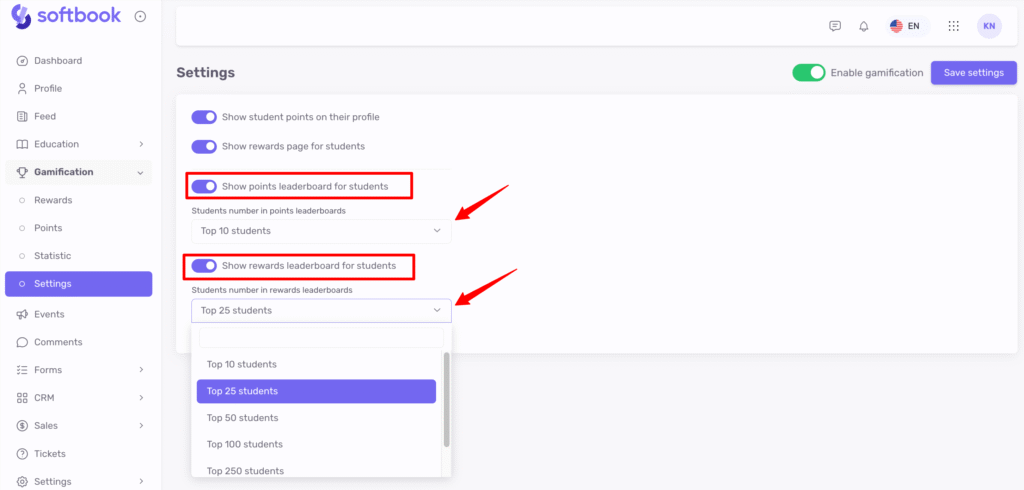Click the Softbook logo
Image resolution: width=1024 pixels, height=490 pixels.
(66, 15)
